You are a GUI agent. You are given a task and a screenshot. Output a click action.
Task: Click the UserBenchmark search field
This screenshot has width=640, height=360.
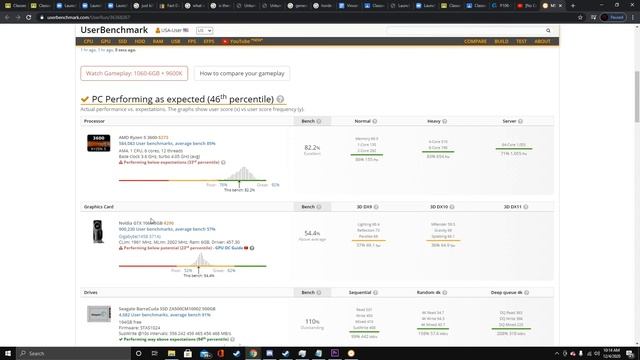465,31
